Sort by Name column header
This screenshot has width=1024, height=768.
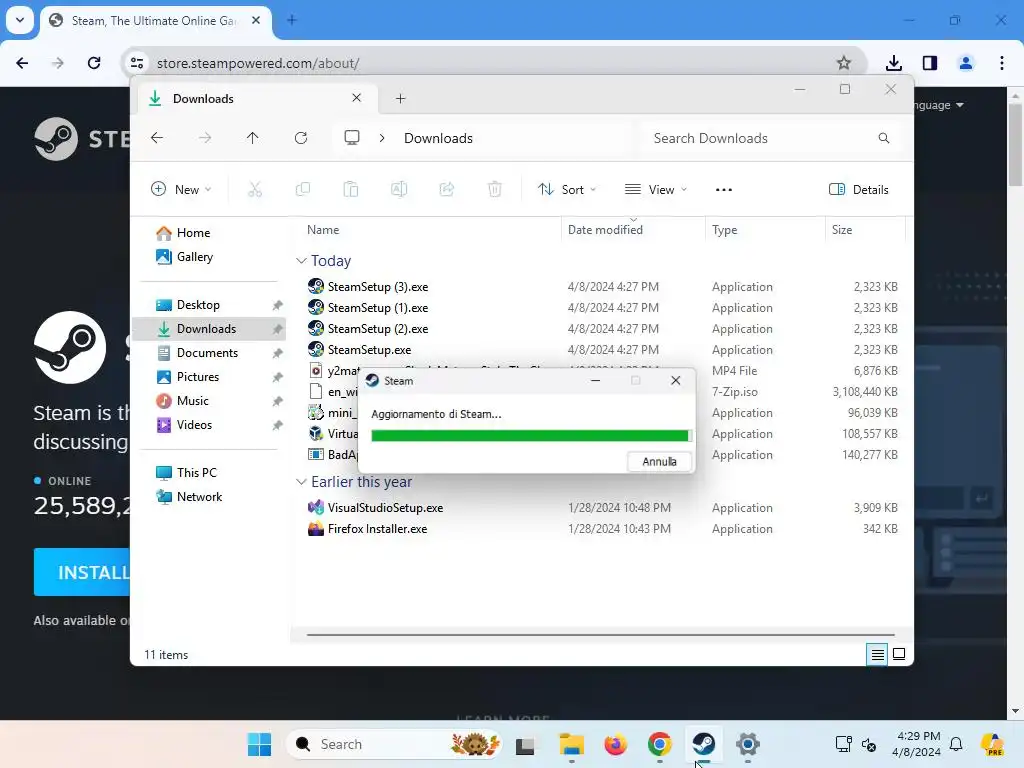pos(323,230)
